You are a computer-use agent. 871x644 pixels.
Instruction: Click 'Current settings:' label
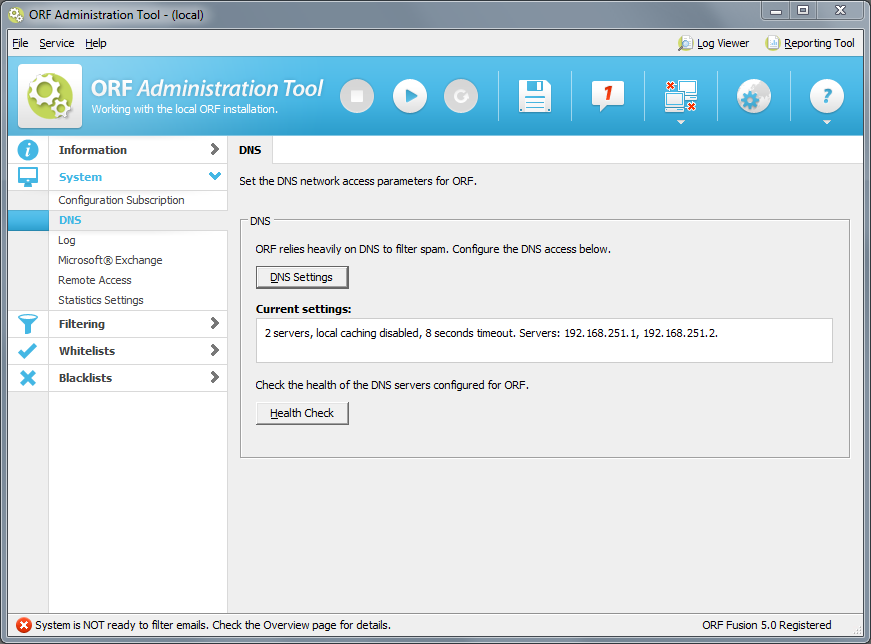tap(303, 309)
